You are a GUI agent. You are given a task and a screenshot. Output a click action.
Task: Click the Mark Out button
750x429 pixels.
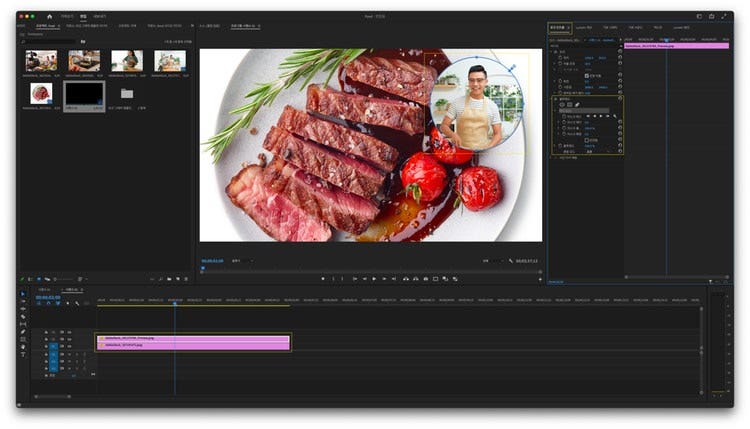pyautogui.click(x=342, y=279)
